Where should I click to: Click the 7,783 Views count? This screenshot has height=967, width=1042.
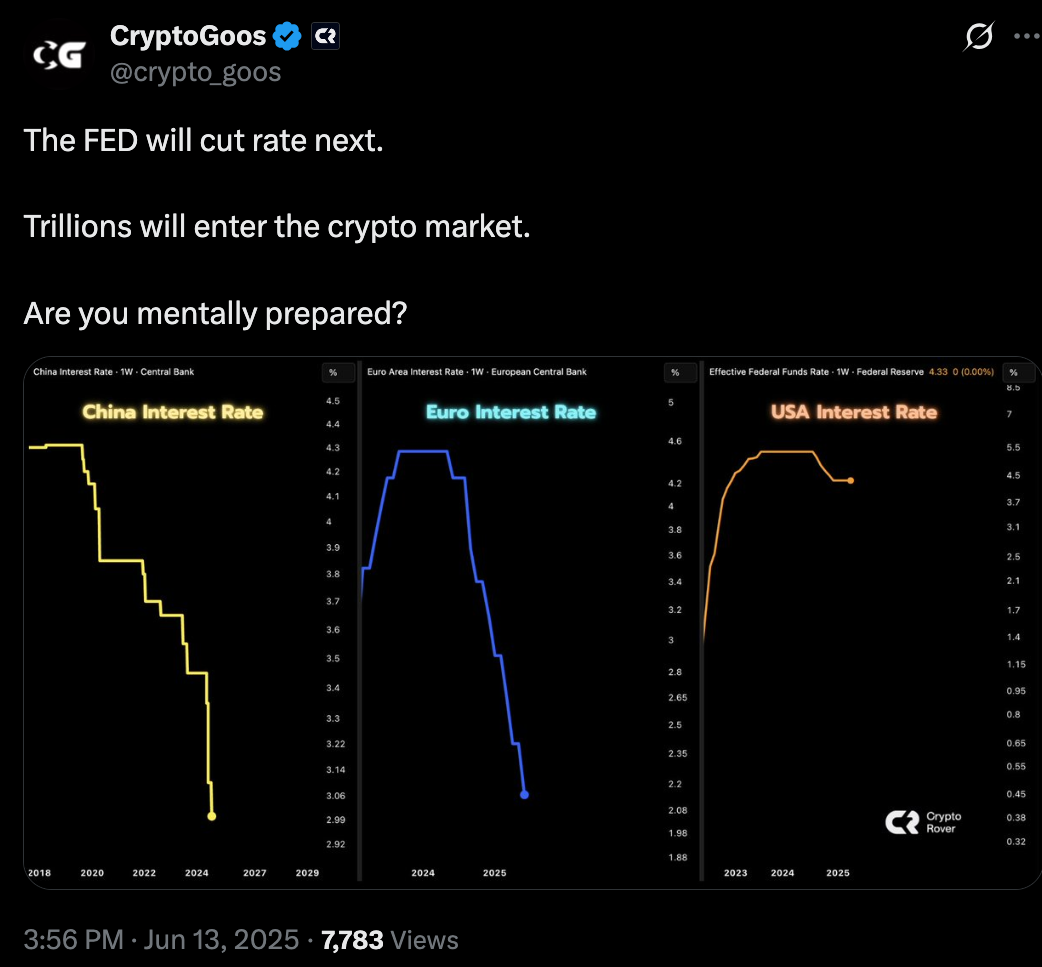tap(389, 940)
